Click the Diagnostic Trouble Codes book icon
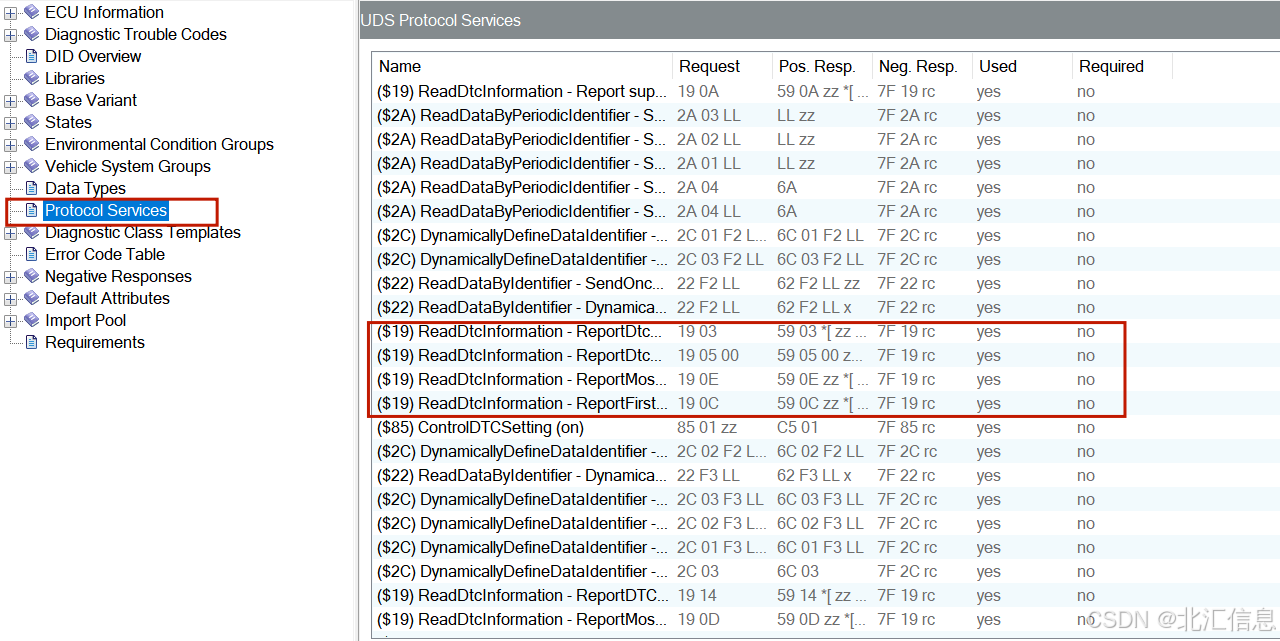Screen dimensions: 1280x641 (x=32, y=34)
